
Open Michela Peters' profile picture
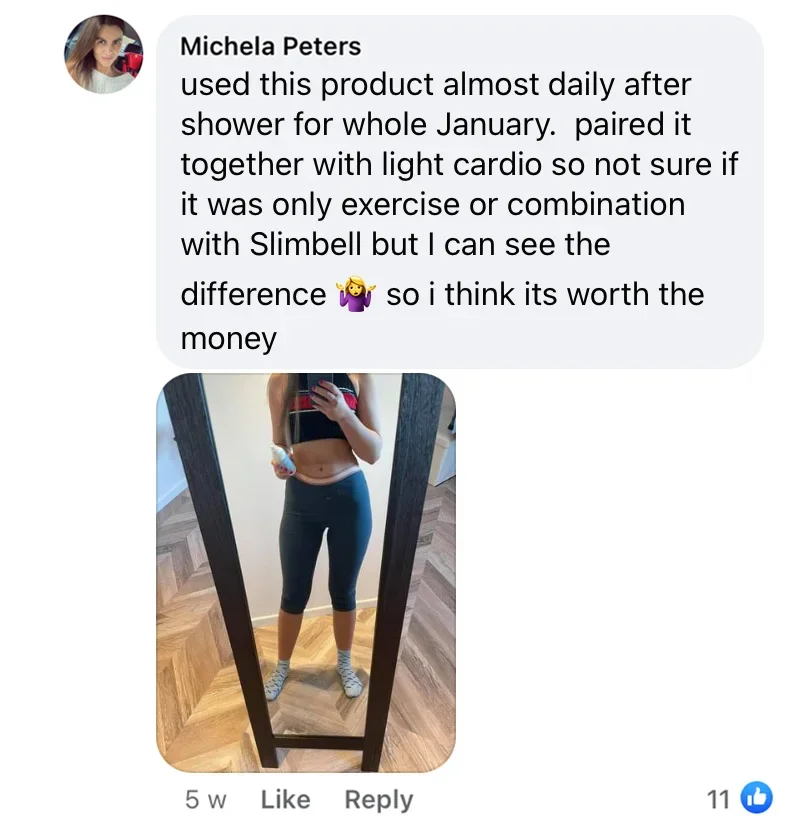click(x=104, y=55)
